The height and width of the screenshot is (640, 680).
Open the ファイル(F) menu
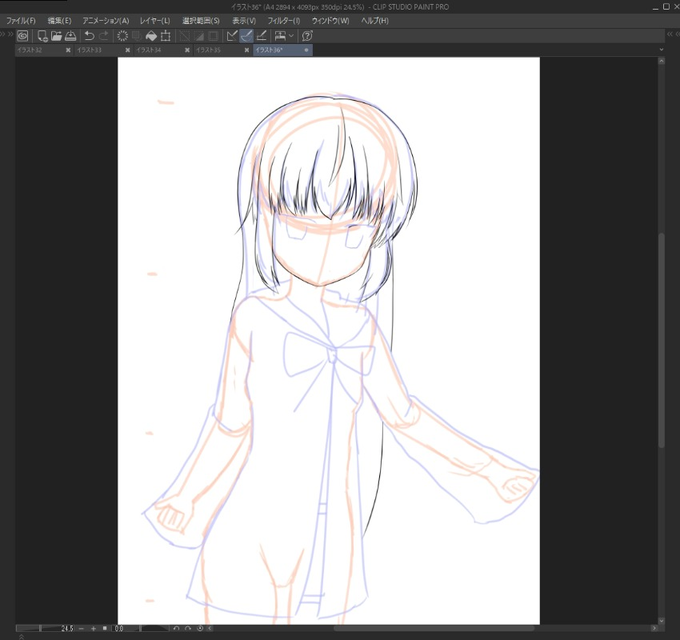click(20, 21)
